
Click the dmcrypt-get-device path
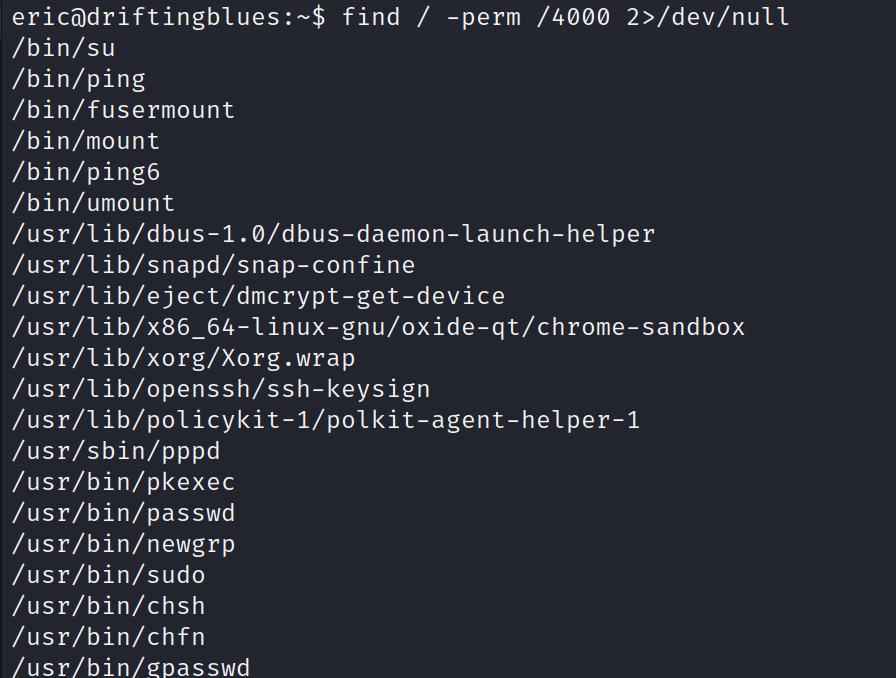258,296
